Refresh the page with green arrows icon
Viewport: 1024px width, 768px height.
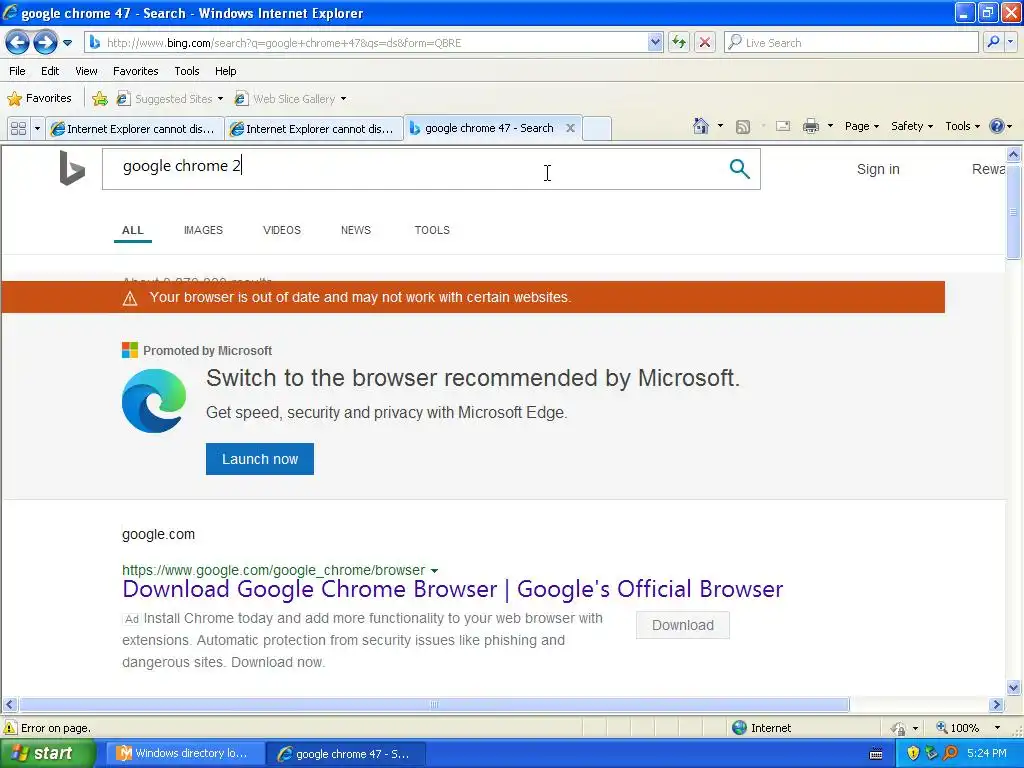[x=679, y=42]
